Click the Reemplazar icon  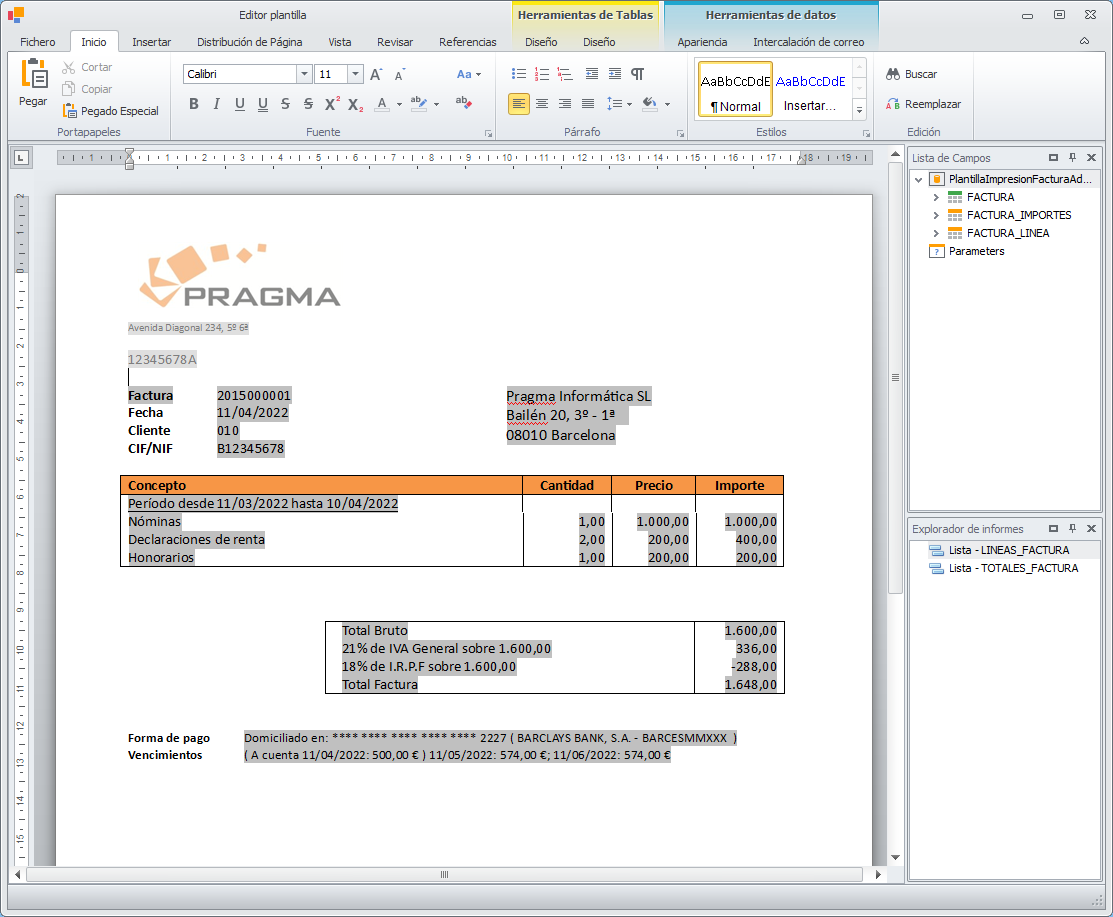coord(893,104)
